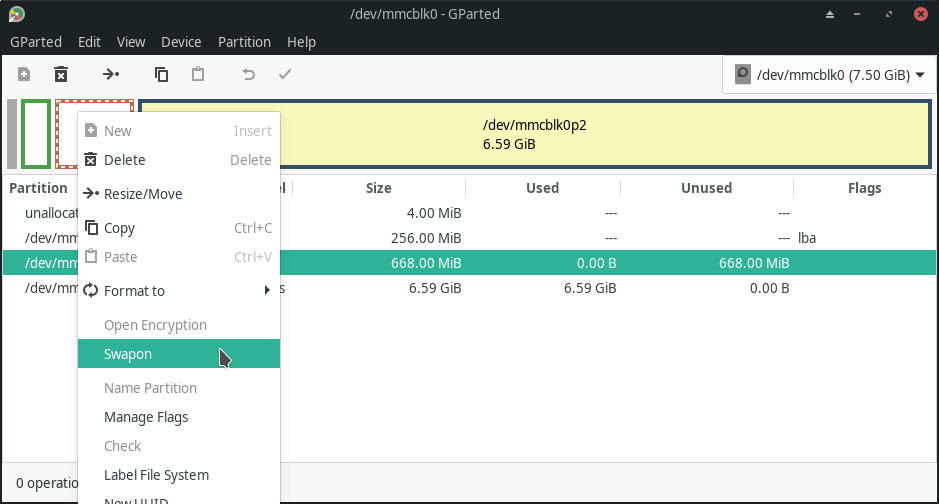Open the Device menu
939x504 pixels.
pos(181,42)
